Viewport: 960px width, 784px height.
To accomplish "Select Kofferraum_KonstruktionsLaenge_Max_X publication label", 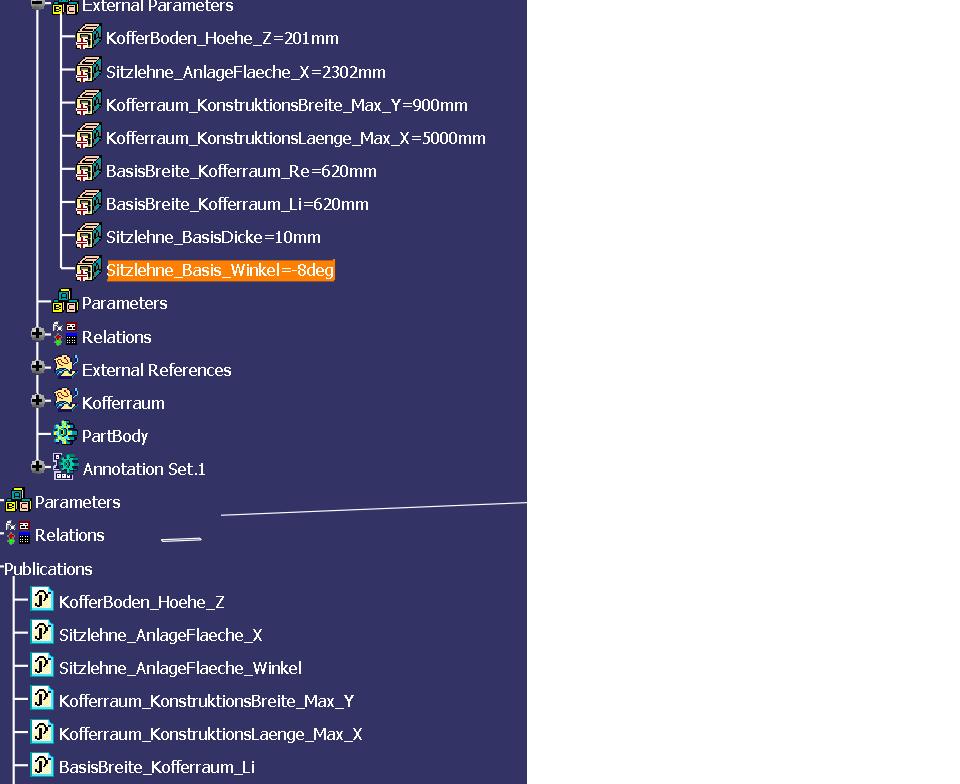I will point(211,734).
